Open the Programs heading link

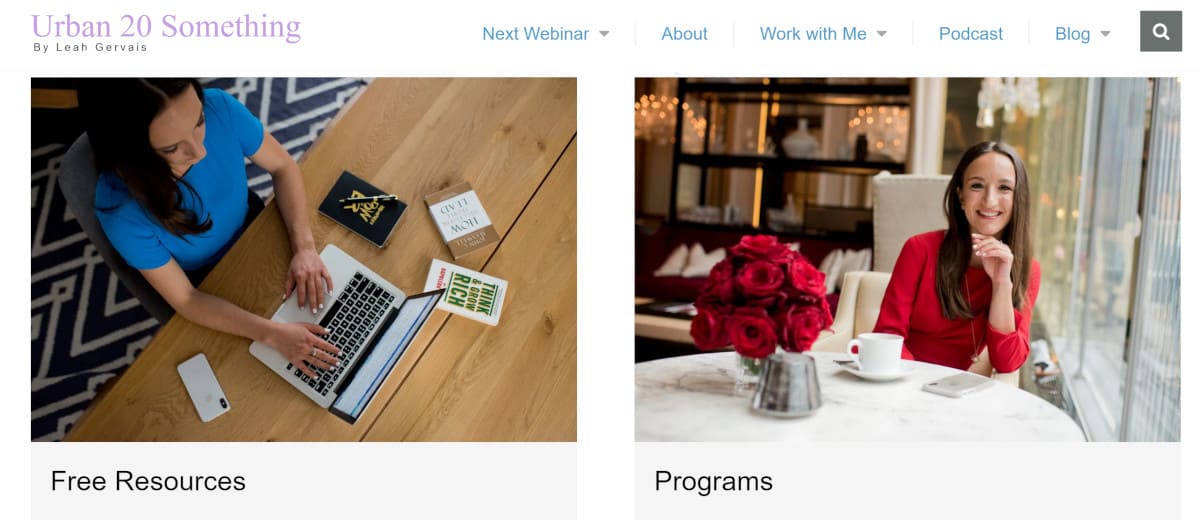click(x=713, y=481)
